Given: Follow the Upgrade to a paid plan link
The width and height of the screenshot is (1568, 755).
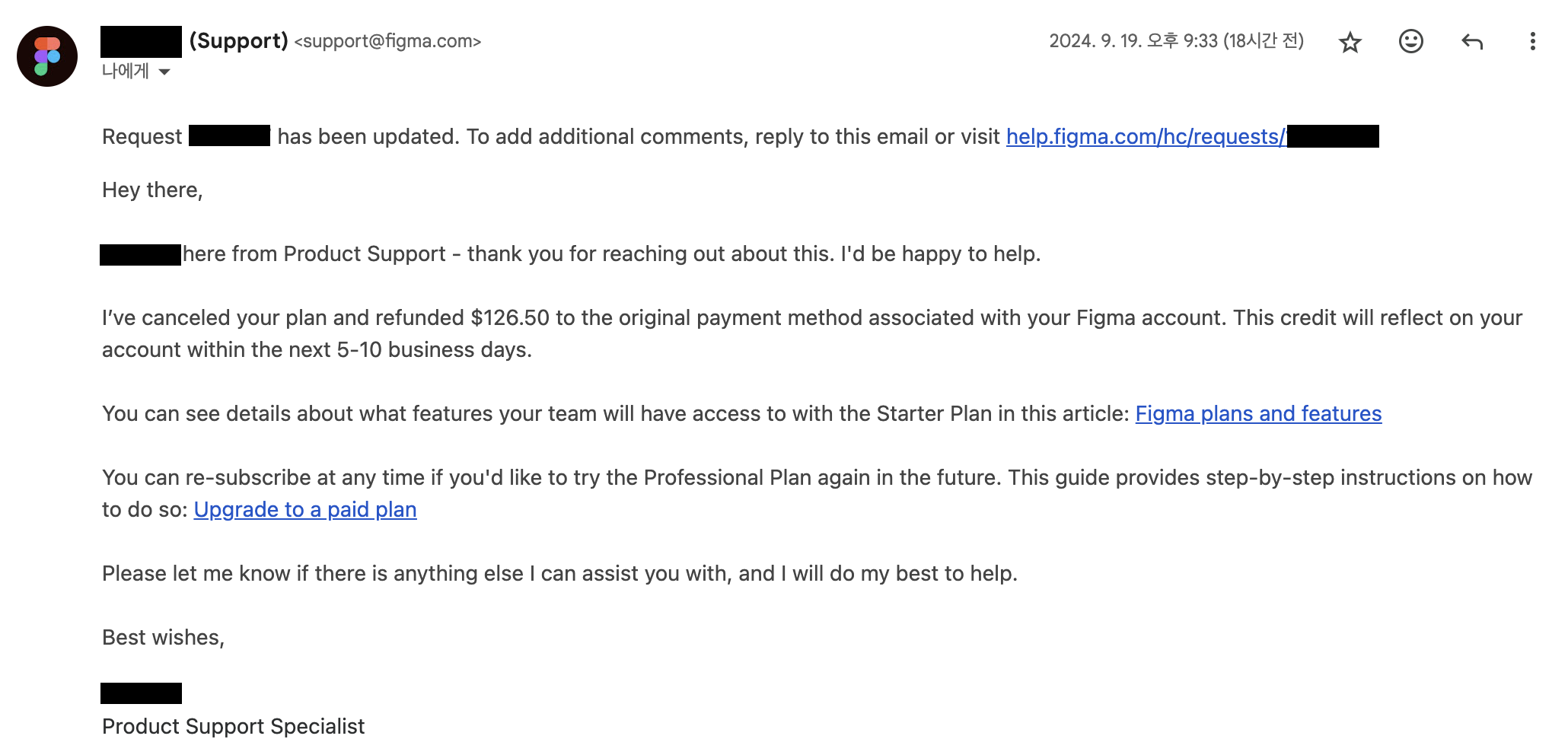Looking at the screenshot, I should (x=305, y=509).
